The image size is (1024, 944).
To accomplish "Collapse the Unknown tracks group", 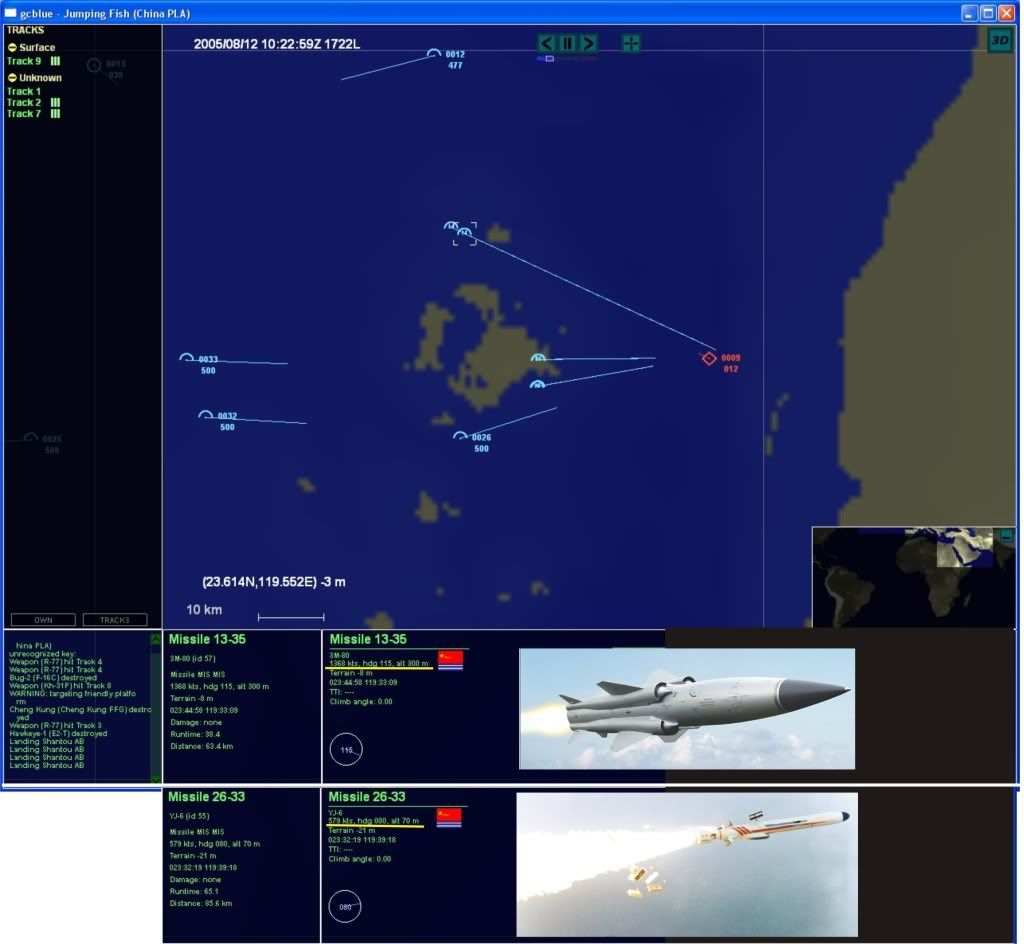I will (12, 78).
